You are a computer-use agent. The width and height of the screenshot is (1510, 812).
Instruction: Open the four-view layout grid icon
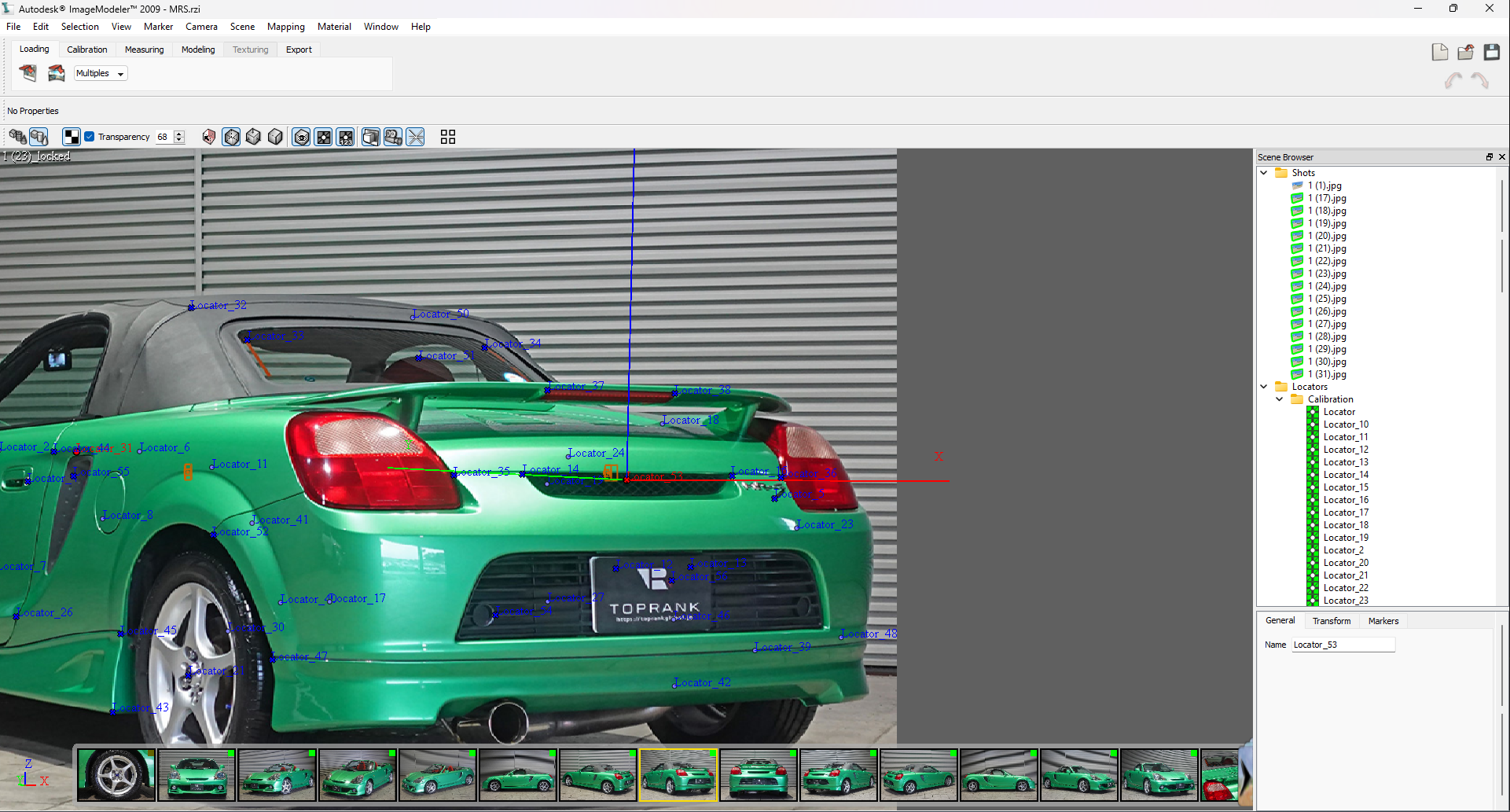(x=448, y=137)
